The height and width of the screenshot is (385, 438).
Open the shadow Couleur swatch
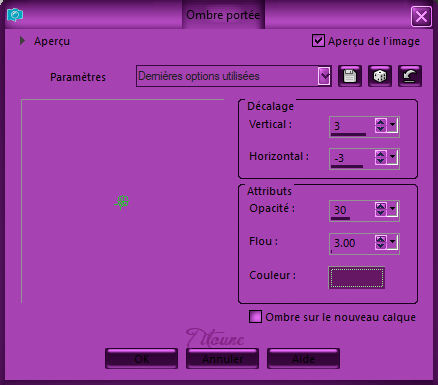coord(356,277)
